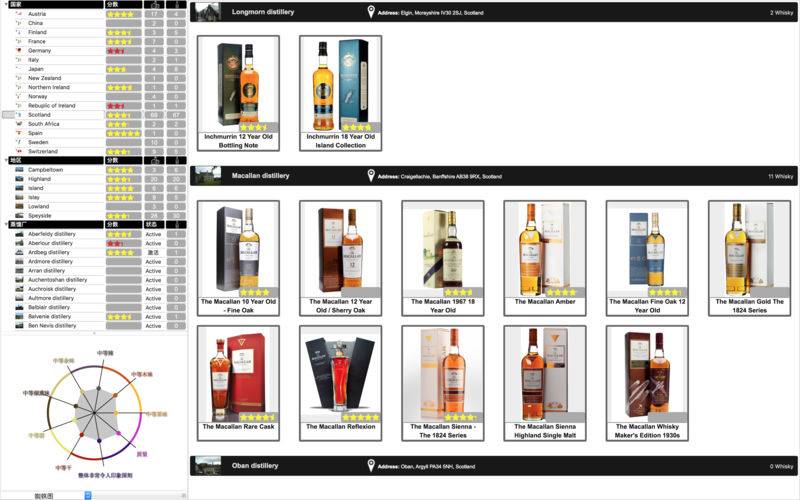Image resolution: width=800 pixels, height=500 pixels.
Task: Open The Macallan Gold 1824 Series card
Action: [749, 258]
